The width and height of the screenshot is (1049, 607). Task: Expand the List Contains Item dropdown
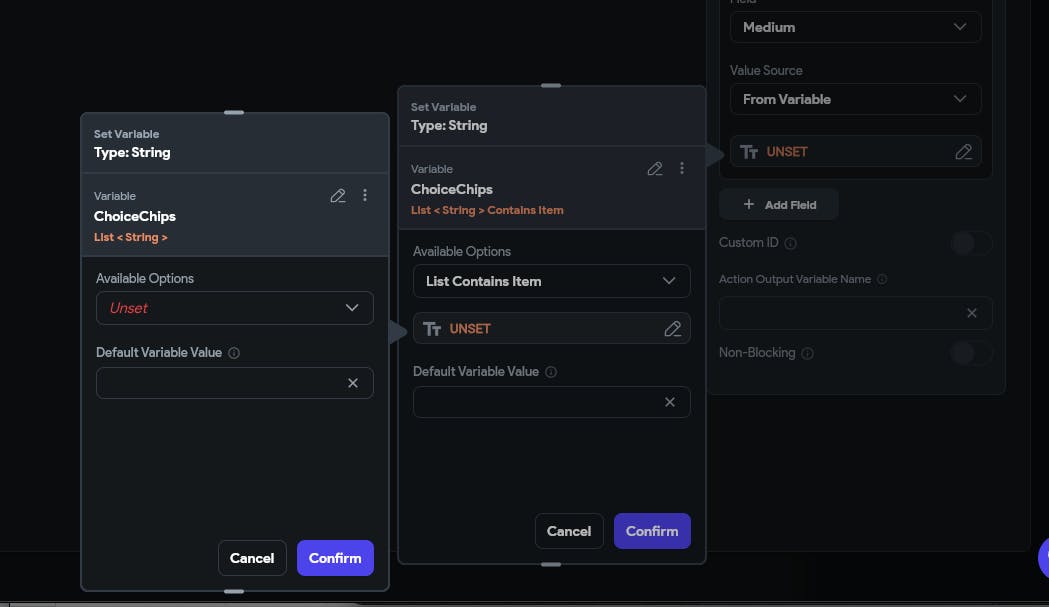click(551, 281)
